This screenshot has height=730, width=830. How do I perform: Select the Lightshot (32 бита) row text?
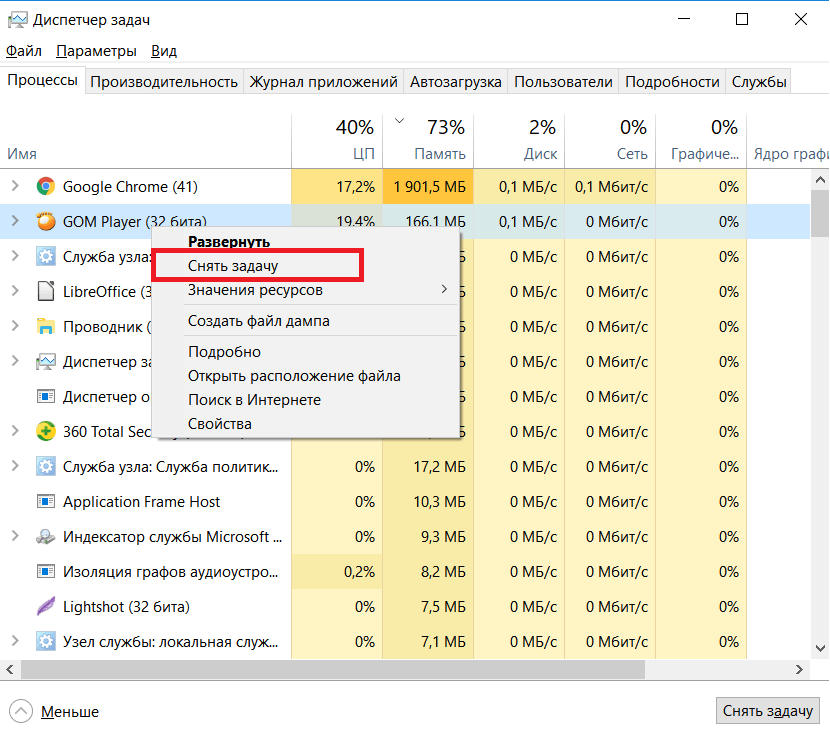[x=126, y=607]
